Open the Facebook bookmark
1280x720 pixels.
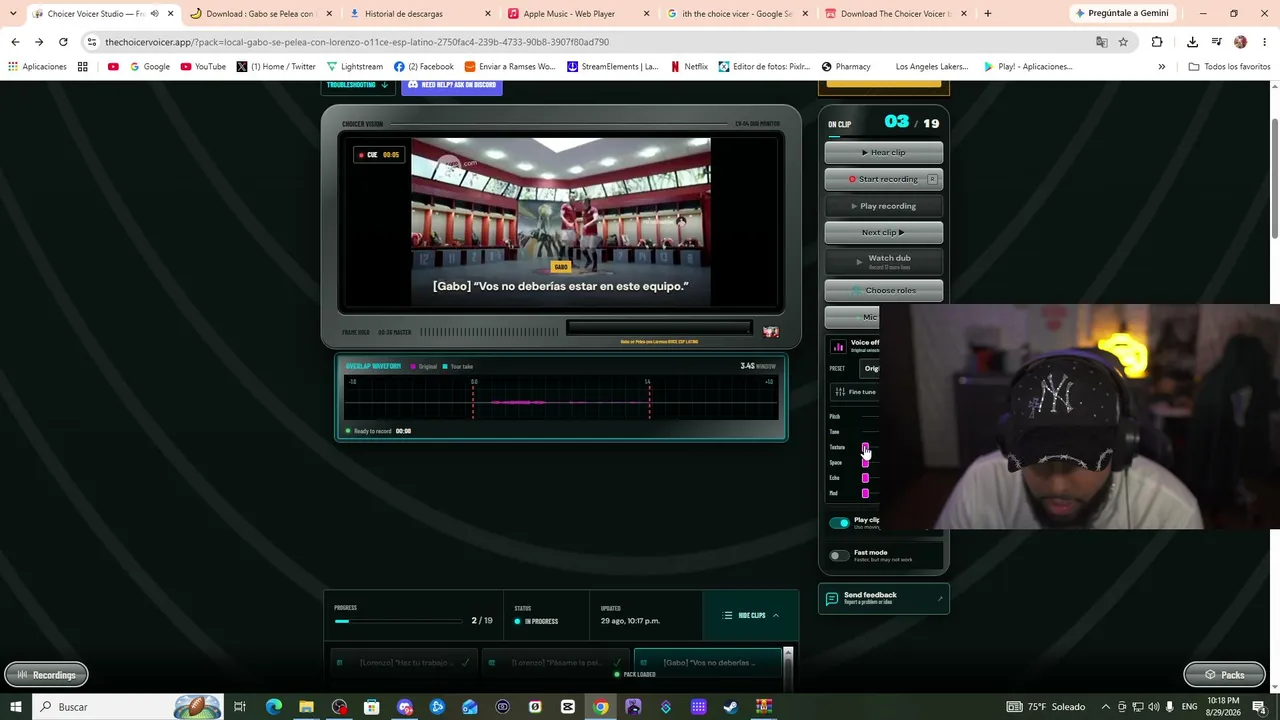click(x=424, y=67)
